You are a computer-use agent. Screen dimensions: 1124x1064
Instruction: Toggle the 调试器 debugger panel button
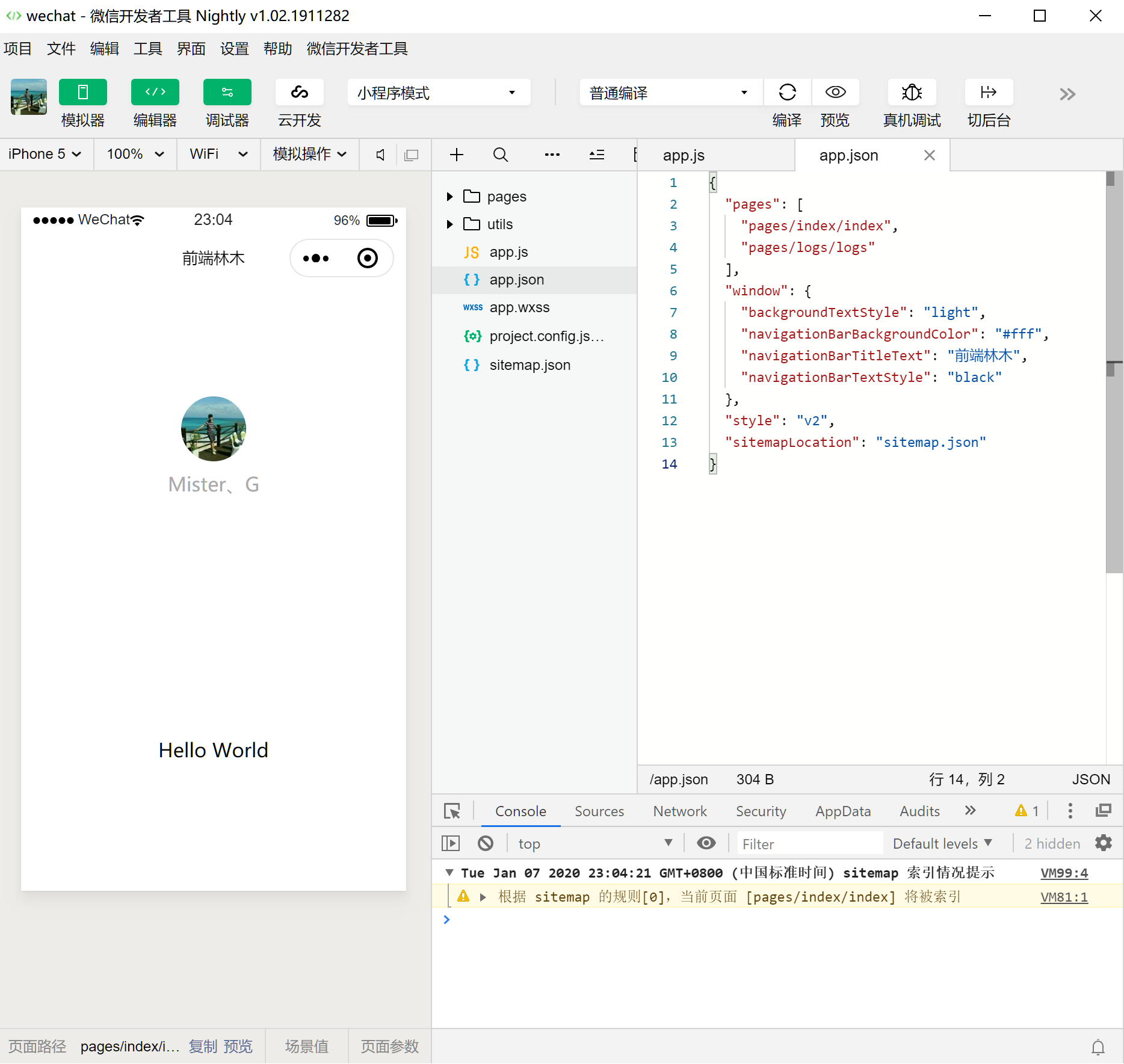(227, 92)
